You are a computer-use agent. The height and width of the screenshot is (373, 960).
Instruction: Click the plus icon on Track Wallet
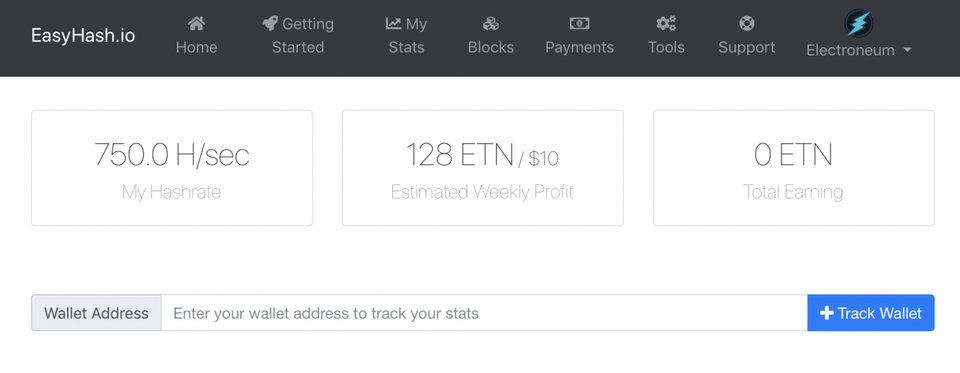point(827,313)
